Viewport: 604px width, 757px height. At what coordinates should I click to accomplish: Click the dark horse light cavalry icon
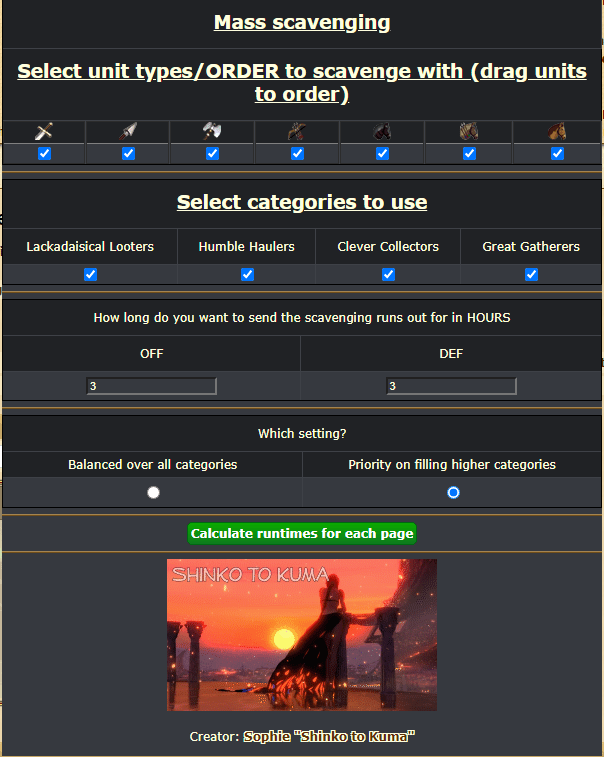[x=382, y=131]
